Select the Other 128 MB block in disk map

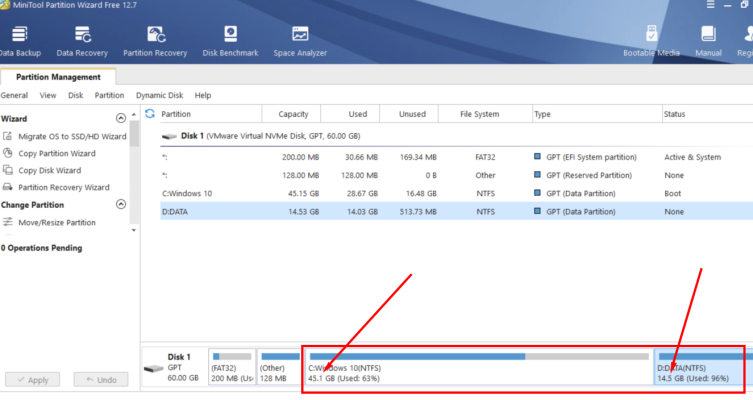(x=279, y=367)
